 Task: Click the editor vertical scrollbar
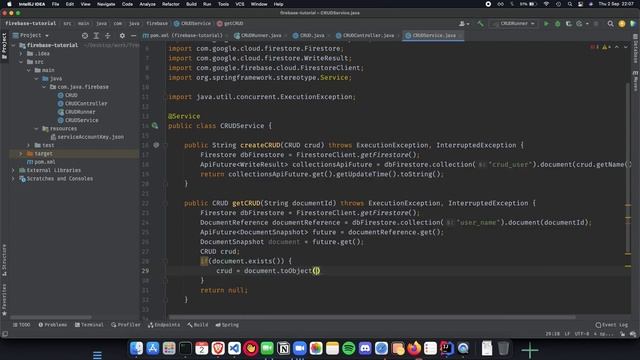[628, 167]
